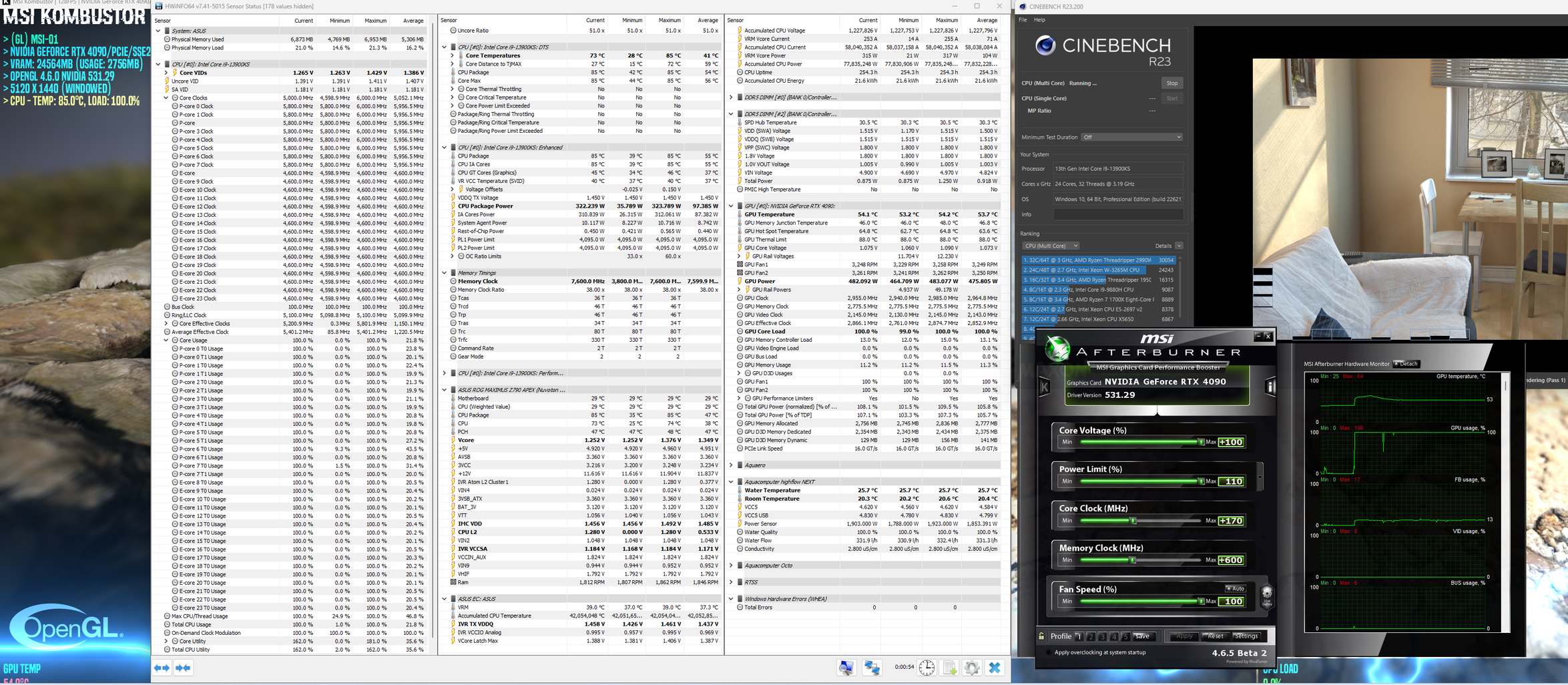Enable Apply overclocking at system startup

click(1049, 652)
